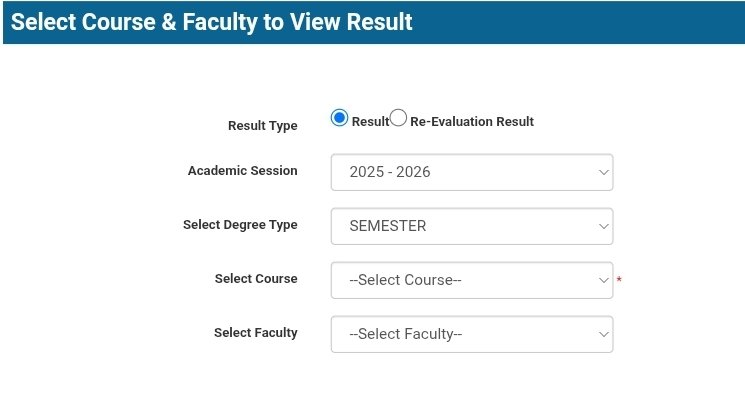Click the 'Result' option label text
This screenshot has height=413, width=745.
[370, 122]
